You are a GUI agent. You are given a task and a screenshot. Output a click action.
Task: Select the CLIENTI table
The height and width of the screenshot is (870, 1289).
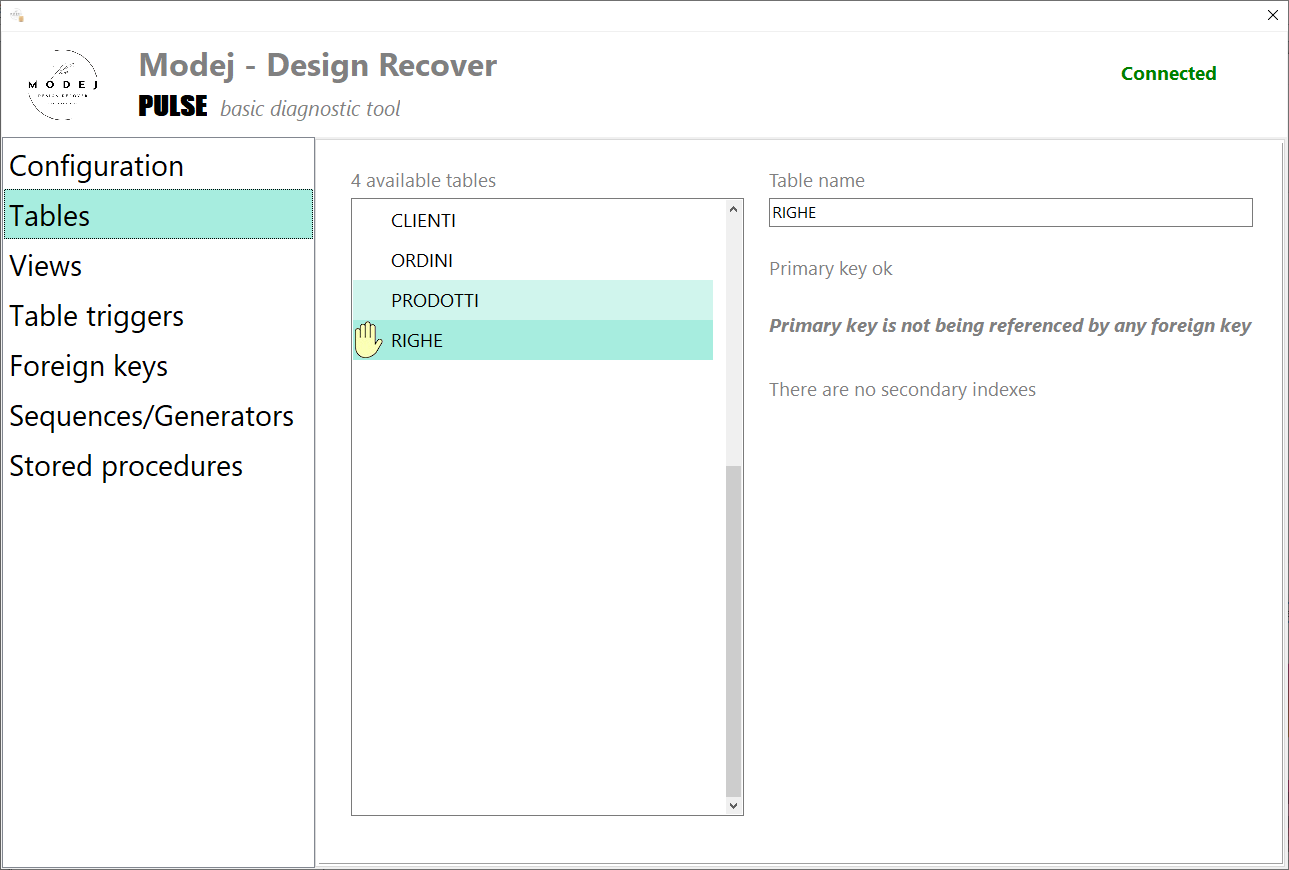pyautogui.click(x=533, y=220)
